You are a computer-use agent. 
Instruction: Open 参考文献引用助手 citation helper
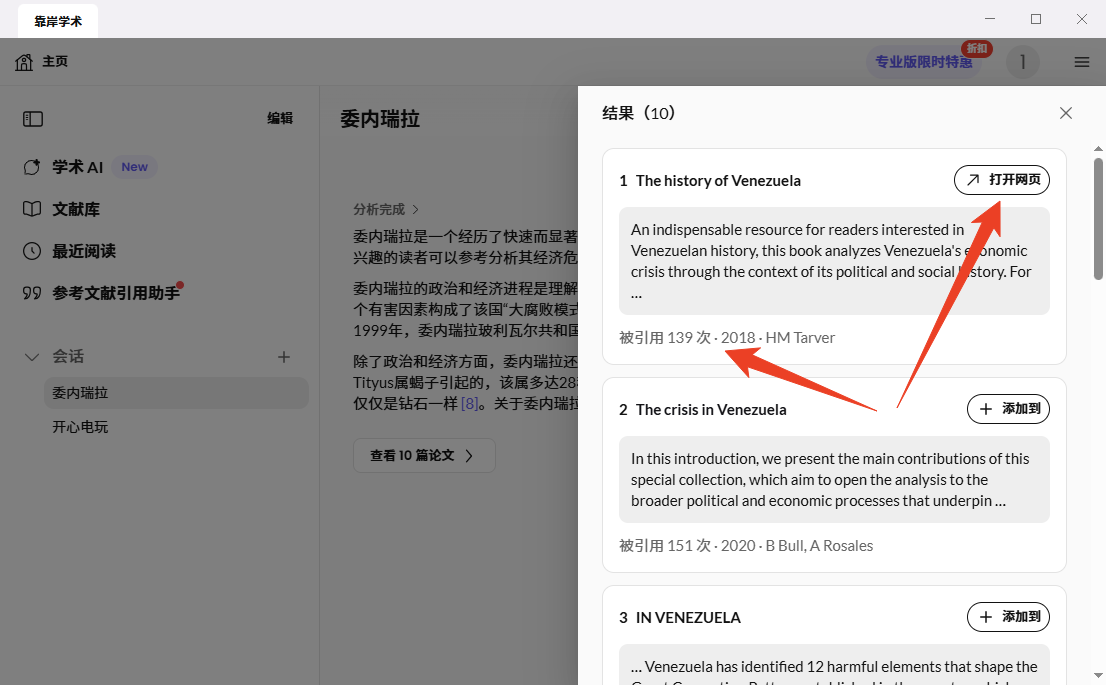pos(115,293)
